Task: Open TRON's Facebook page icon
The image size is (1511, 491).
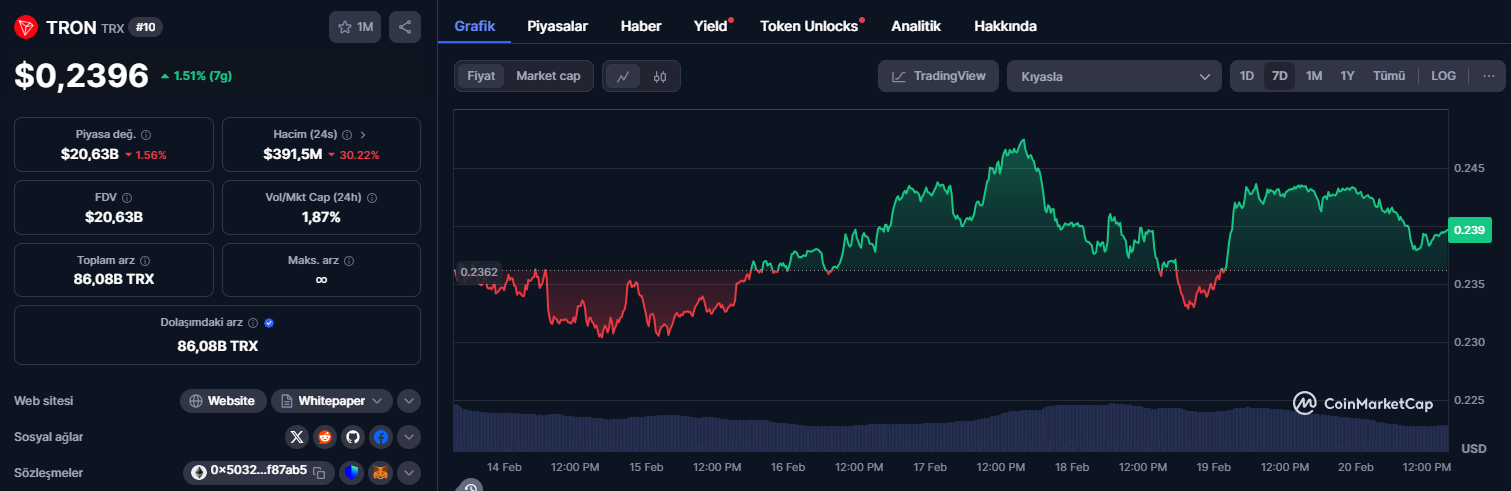Action: click(x=380, y=437)
